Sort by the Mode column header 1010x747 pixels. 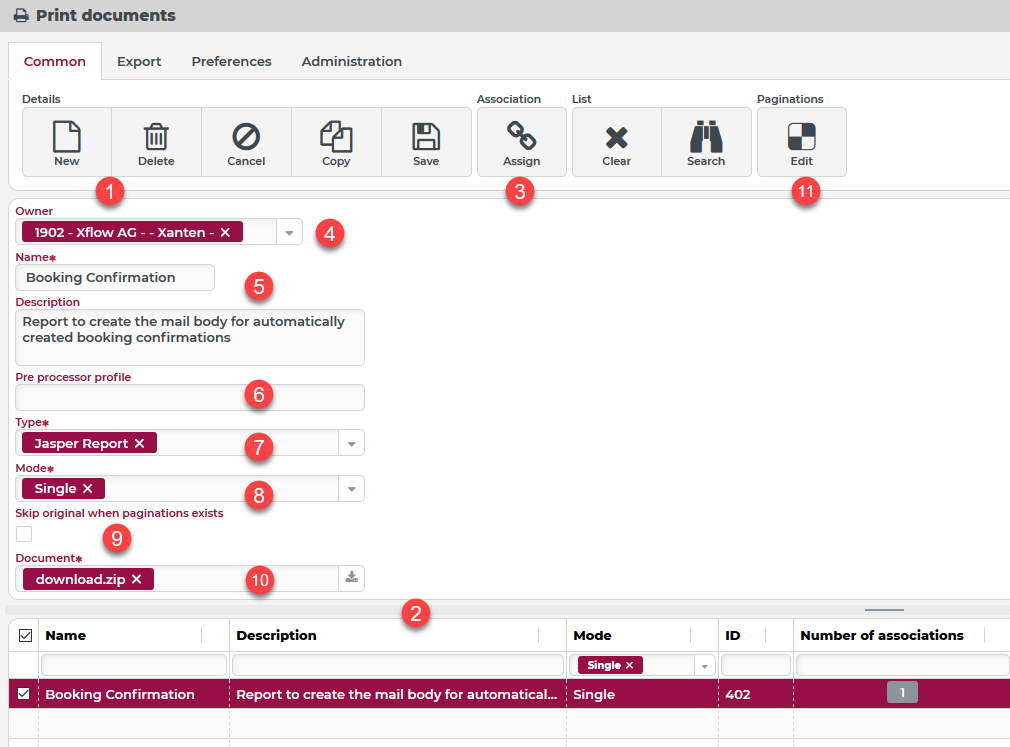[592, 636]
